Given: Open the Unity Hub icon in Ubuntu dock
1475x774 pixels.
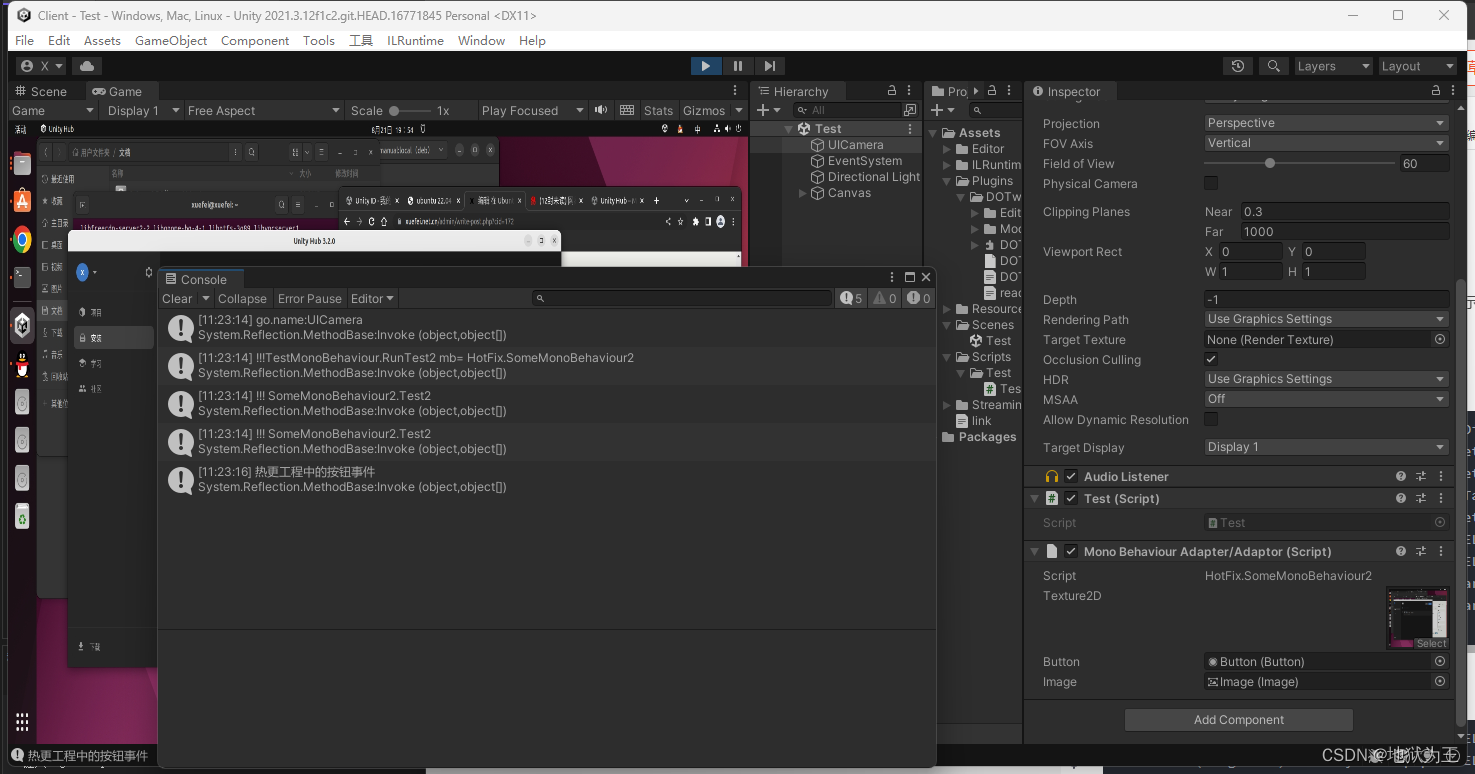Looking at the screenshot, I should tap(21, 325).
